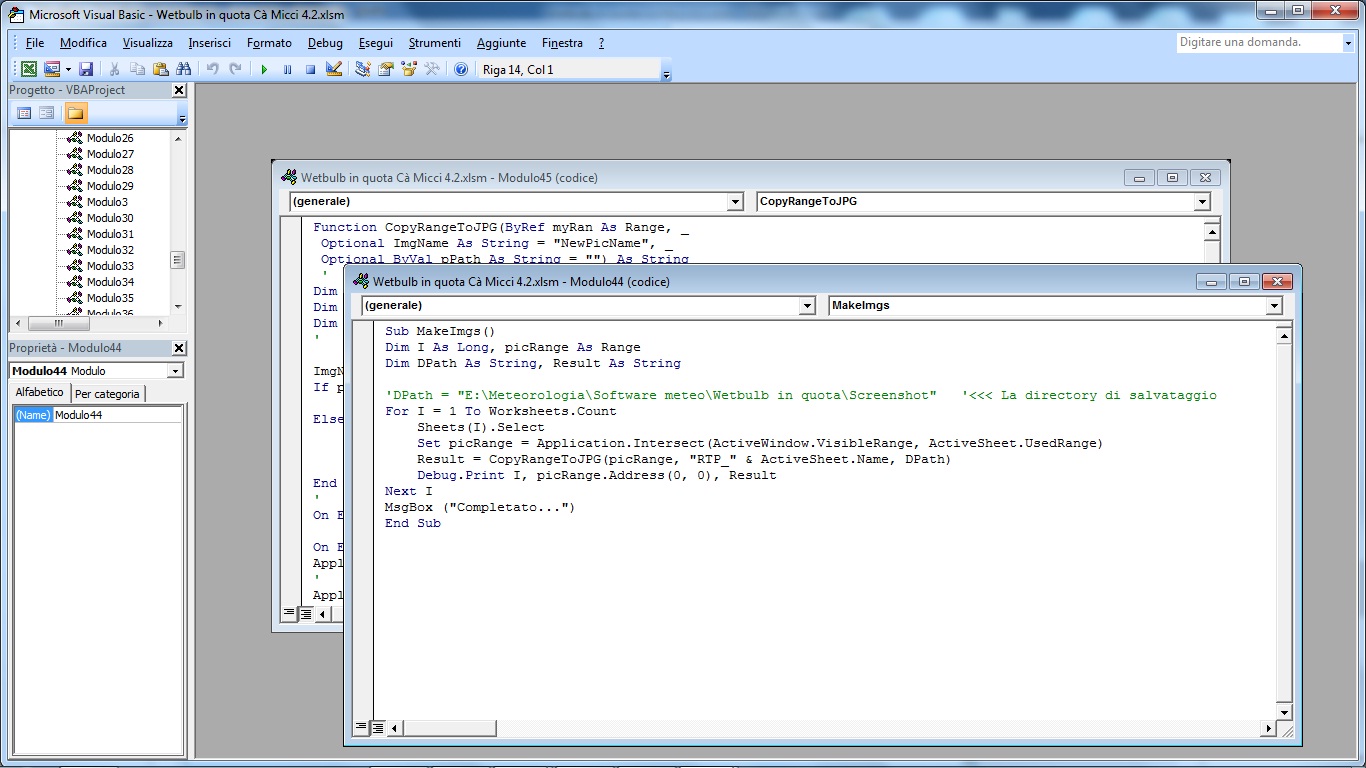
Task: Toggle Folders view in Project panel
Action: click(x=76, y=113)
